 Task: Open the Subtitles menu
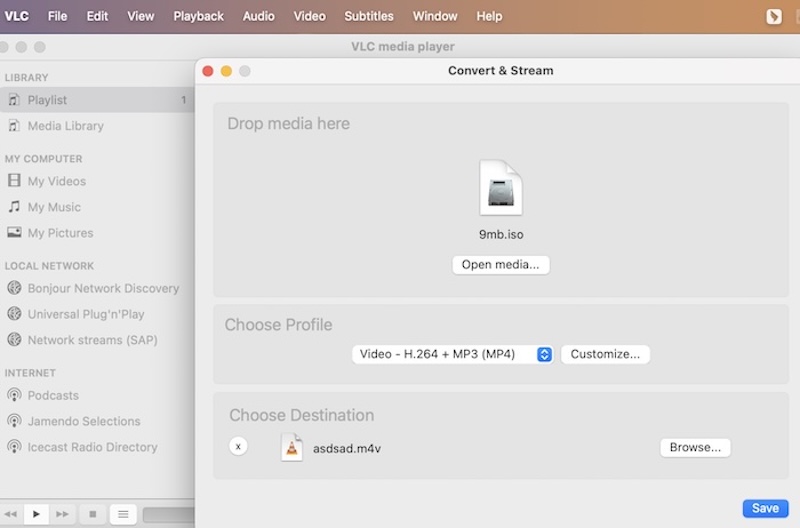369,16
